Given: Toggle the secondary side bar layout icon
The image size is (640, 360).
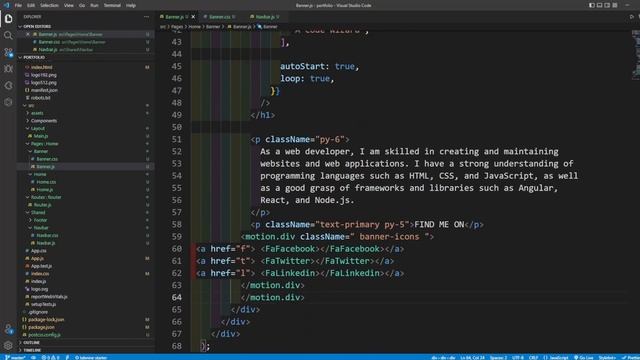Looking at the screenshot, I should tap(607, 5).
